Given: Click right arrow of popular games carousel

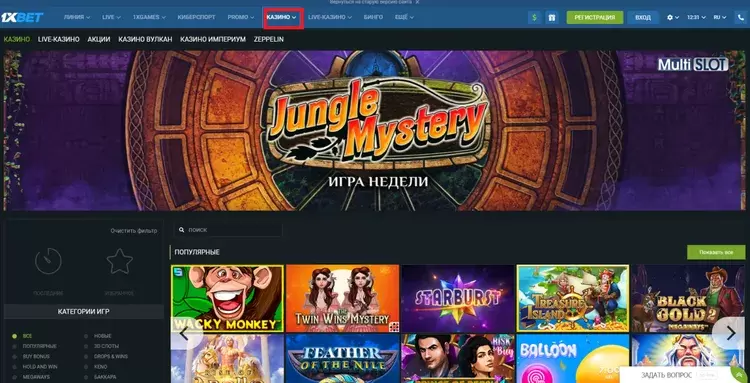Looking at the screenshot, I should pos(730,333).
